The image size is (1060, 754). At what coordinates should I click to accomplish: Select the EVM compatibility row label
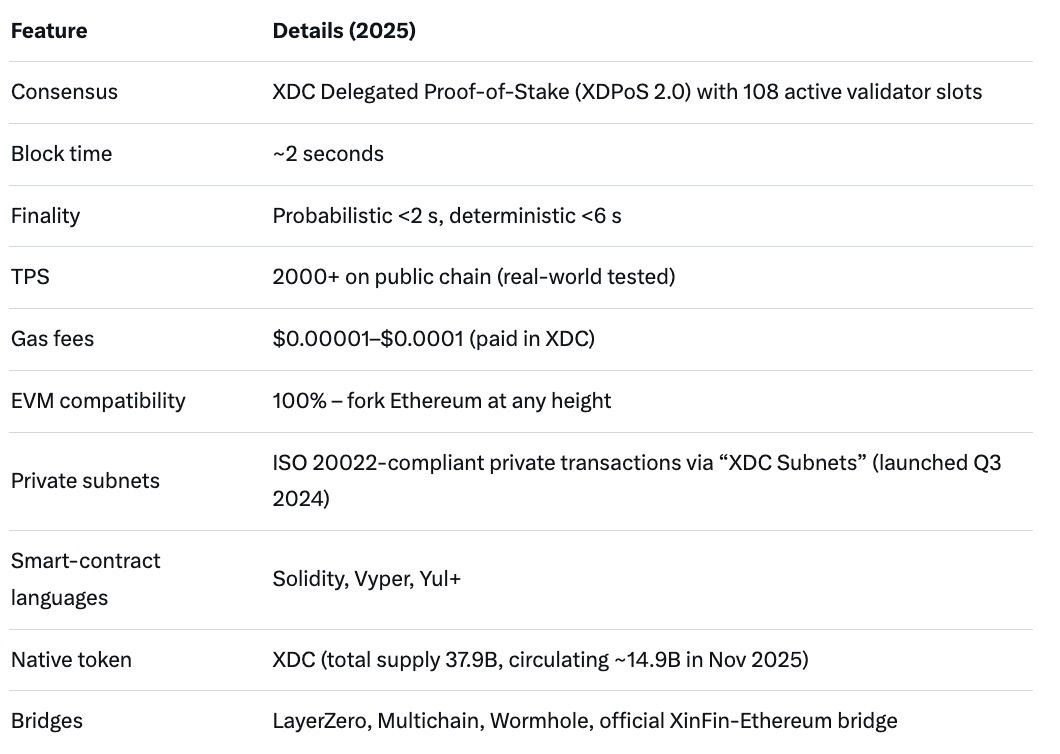pos(98,401)
